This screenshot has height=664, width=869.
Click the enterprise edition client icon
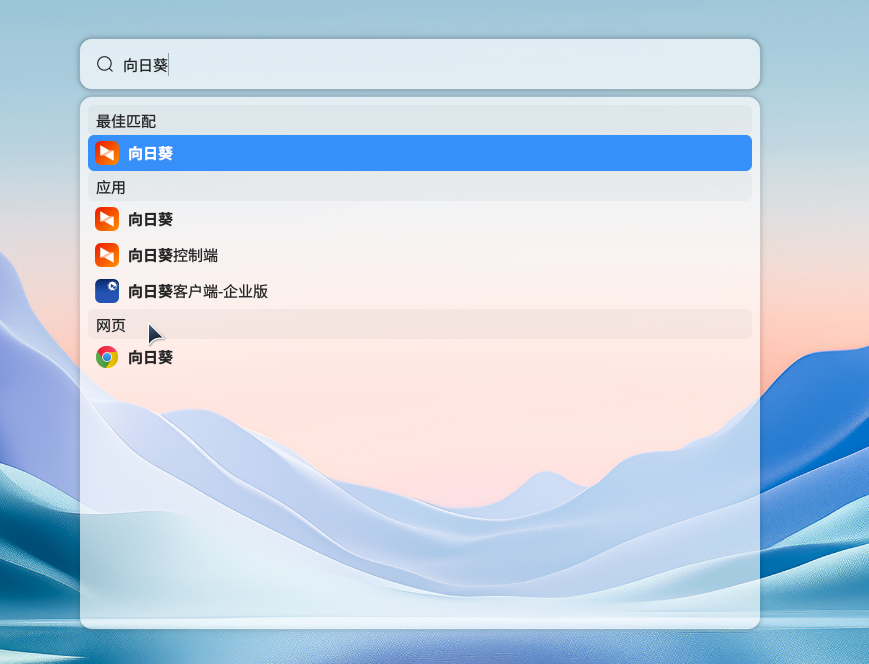pos(106,291)
